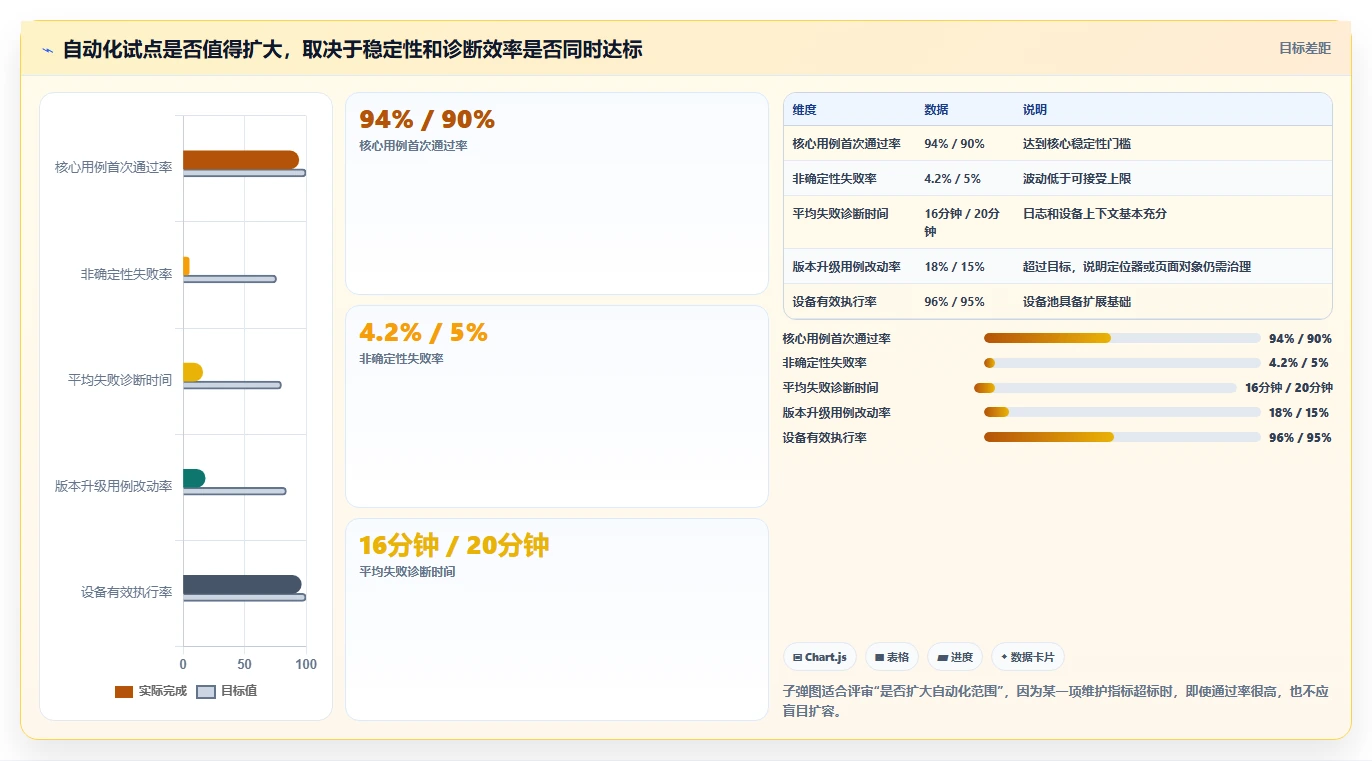Click the 数据 table column header
Image resolution: width=1372 pixels, height=761 pixels.
click(x=936, y=110)
